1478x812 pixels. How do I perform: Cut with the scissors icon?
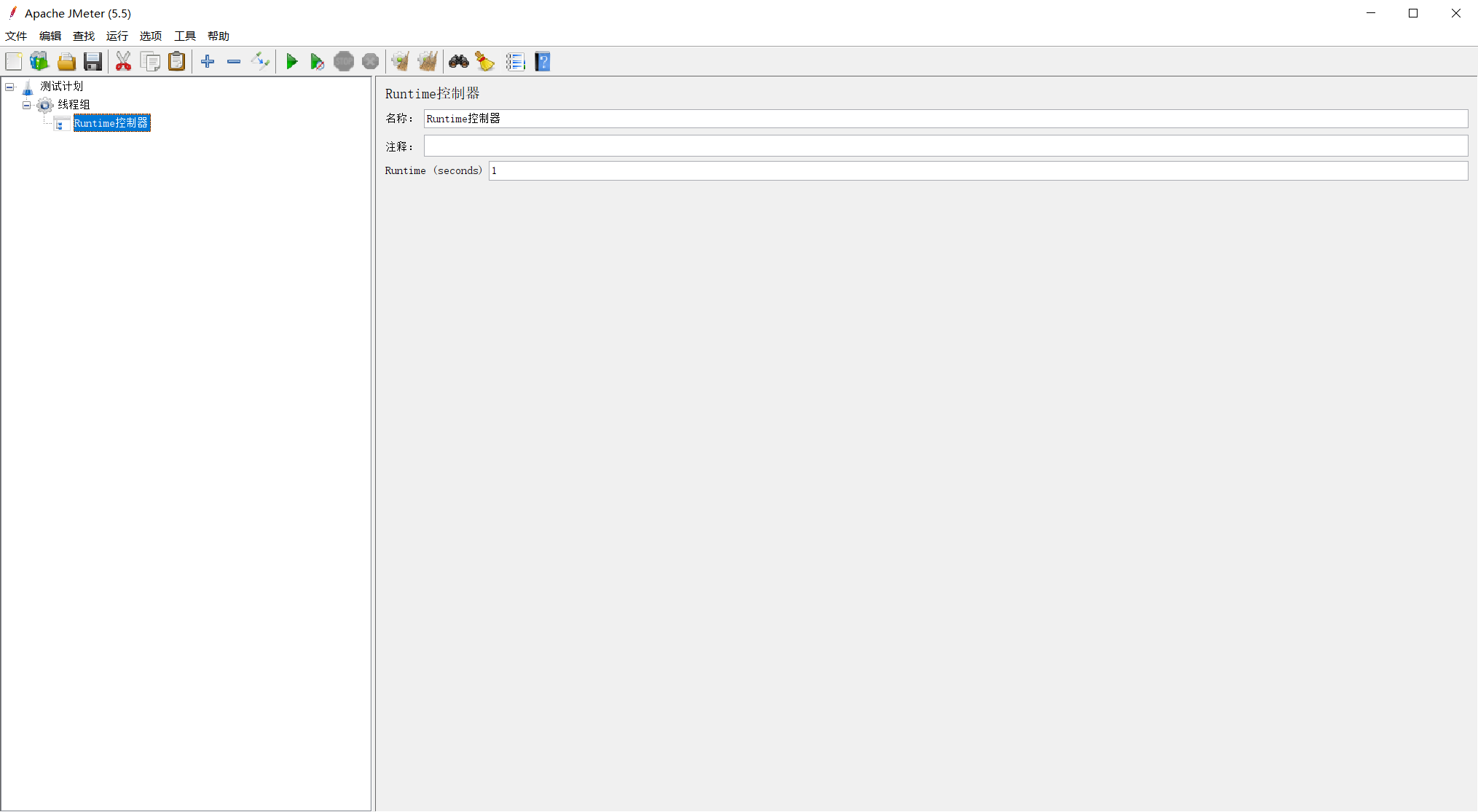pos(124,62)
